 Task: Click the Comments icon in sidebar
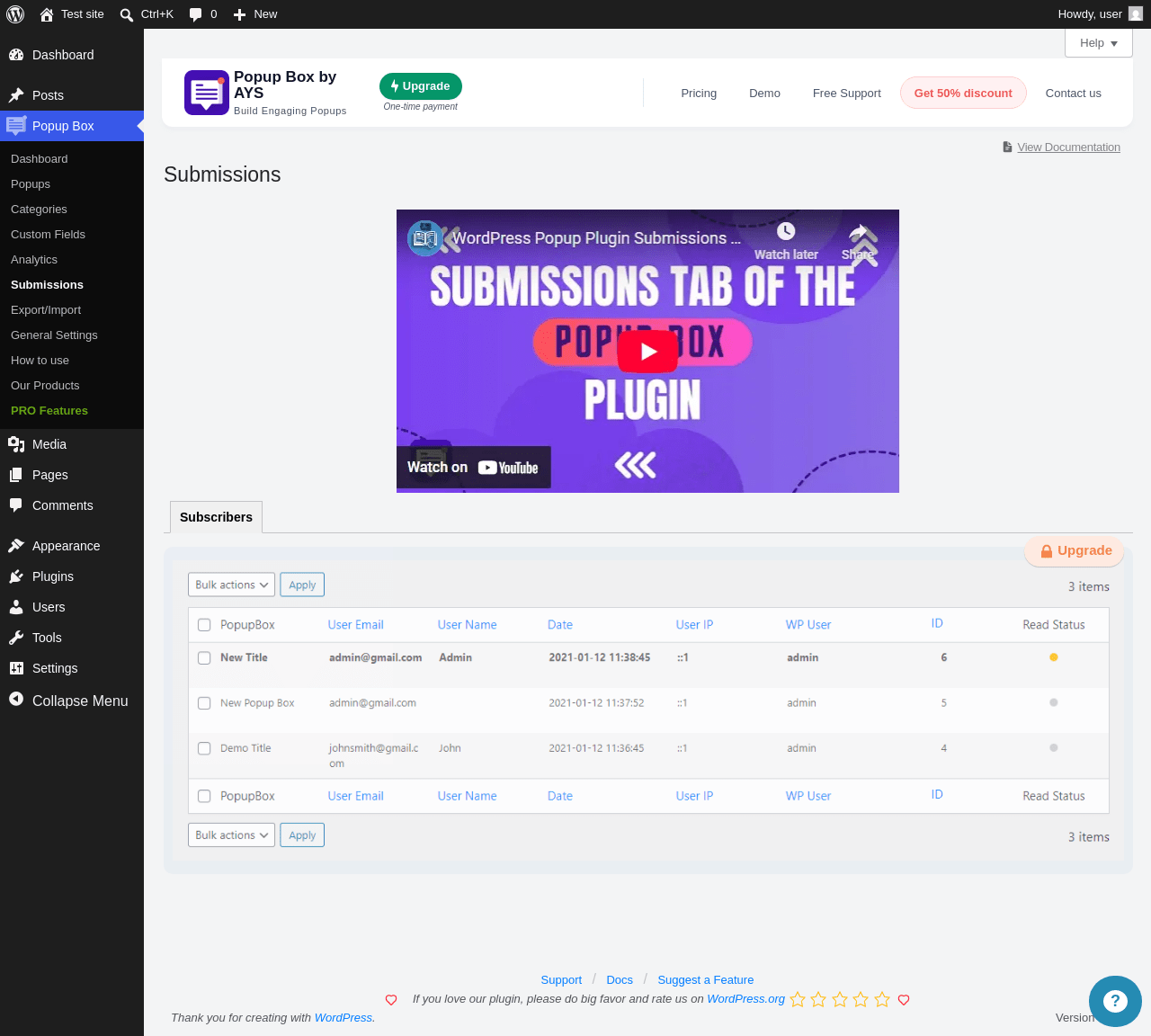pyautogui.click(x=16, y=505)
